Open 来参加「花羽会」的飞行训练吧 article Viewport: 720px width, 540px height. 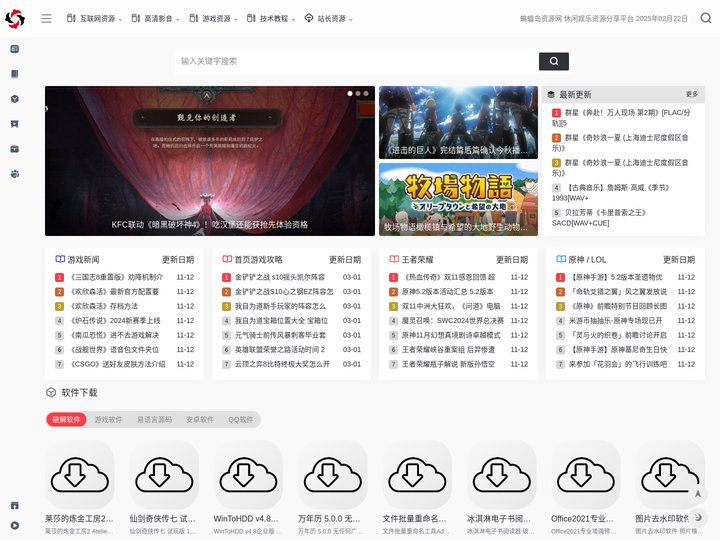coord(618,364)
